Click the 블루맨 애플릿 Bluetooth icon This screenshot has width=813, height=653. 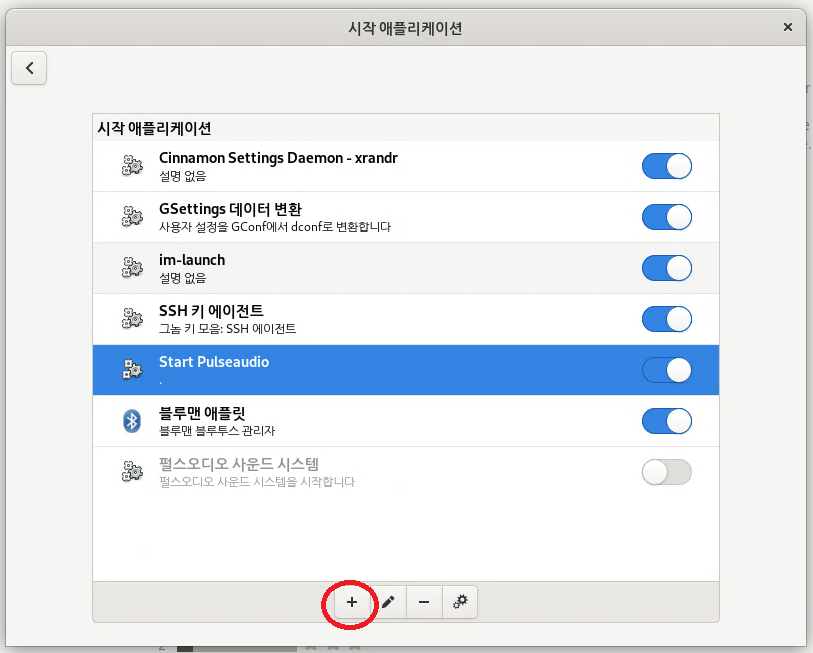click(132, 421)
